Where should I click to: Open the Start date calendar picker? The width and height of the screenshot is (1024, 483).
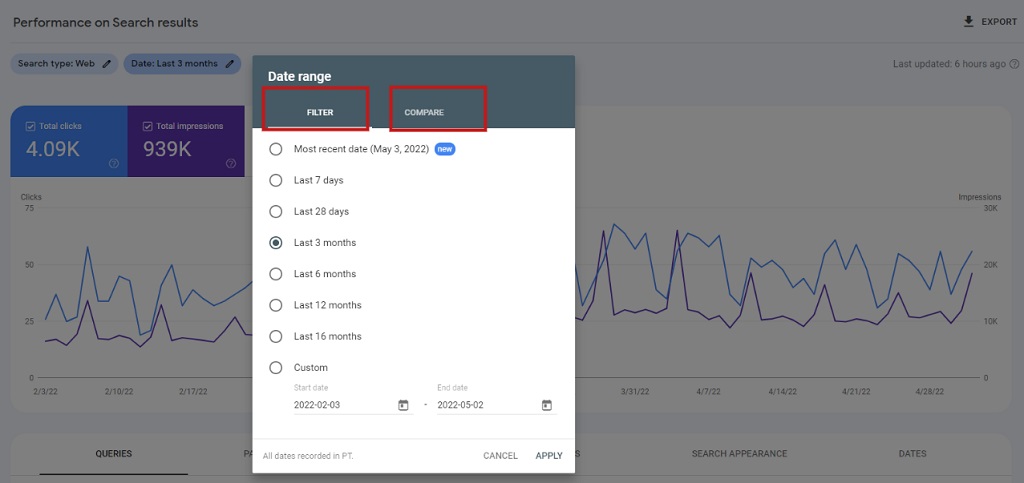403,405
